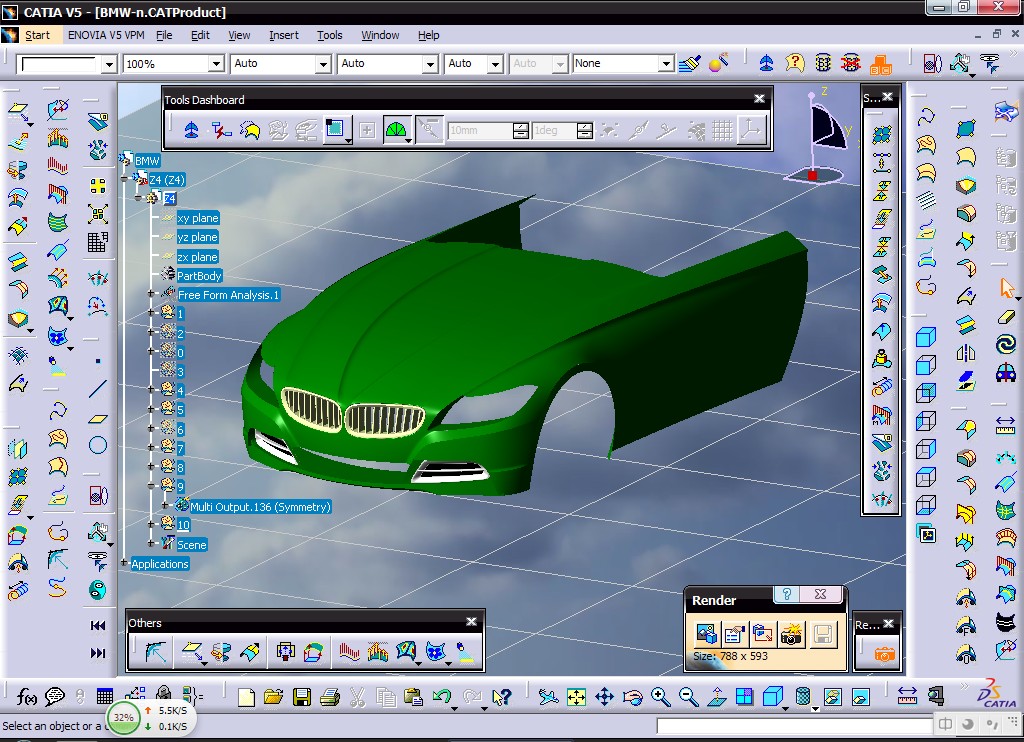Screen dimensions: 1024x742
Task: Expand the Applications tree node
Action: click(x=124, y=562)
